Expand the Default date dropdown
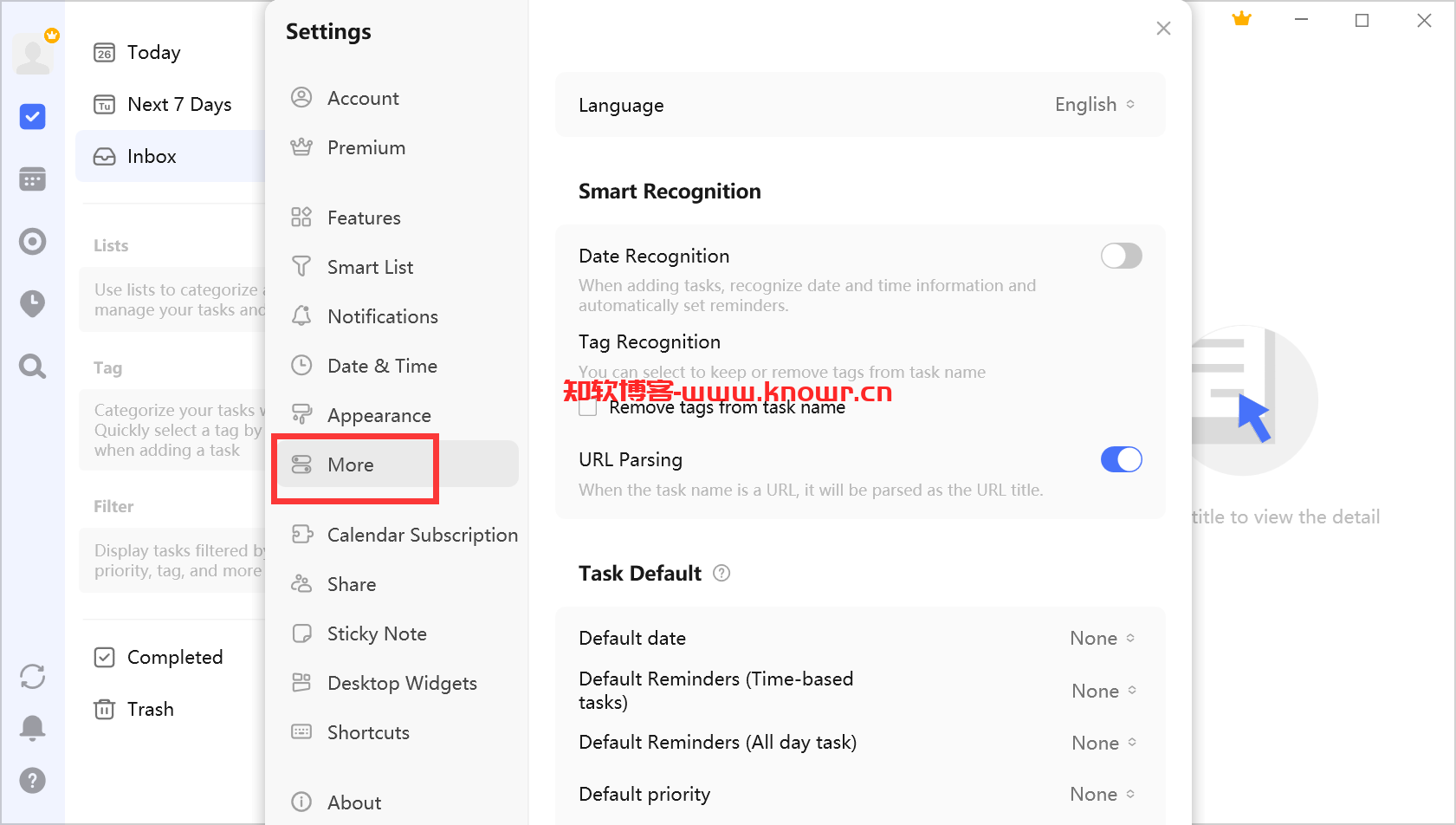 click(1103, 639)
